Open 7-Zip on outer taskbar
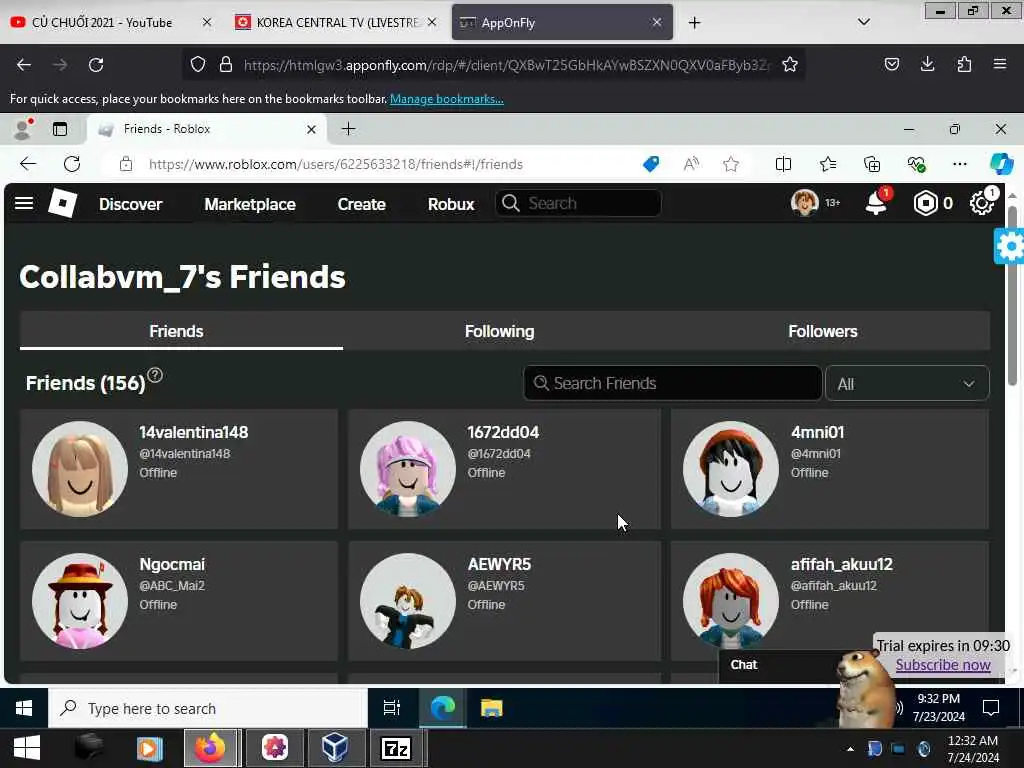Screen dimensions: 1024x768 click(396, 748)
